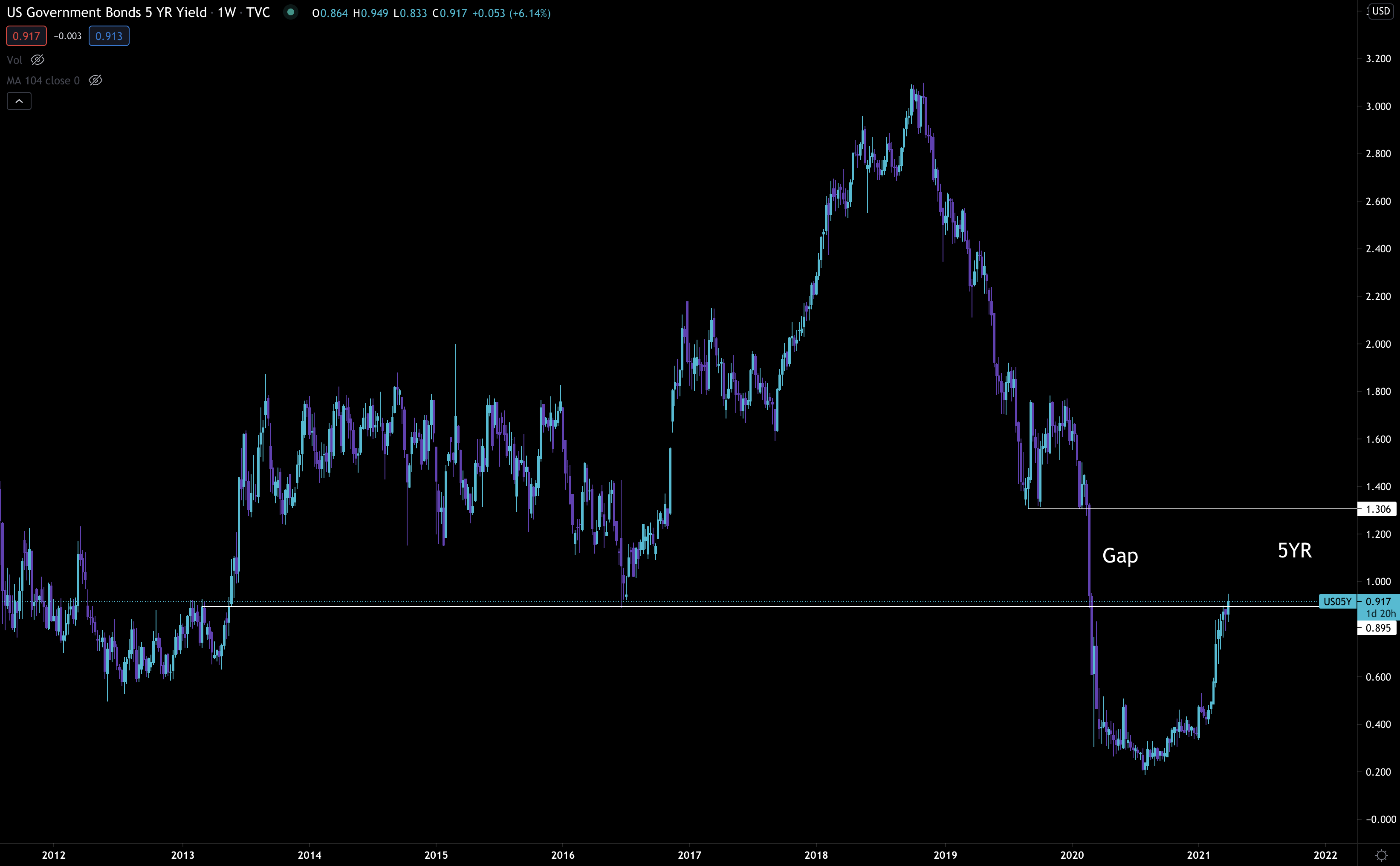1400x866 pixels.
Task: Click the blue 0.913 buy price box
Action: pos(109,36)
